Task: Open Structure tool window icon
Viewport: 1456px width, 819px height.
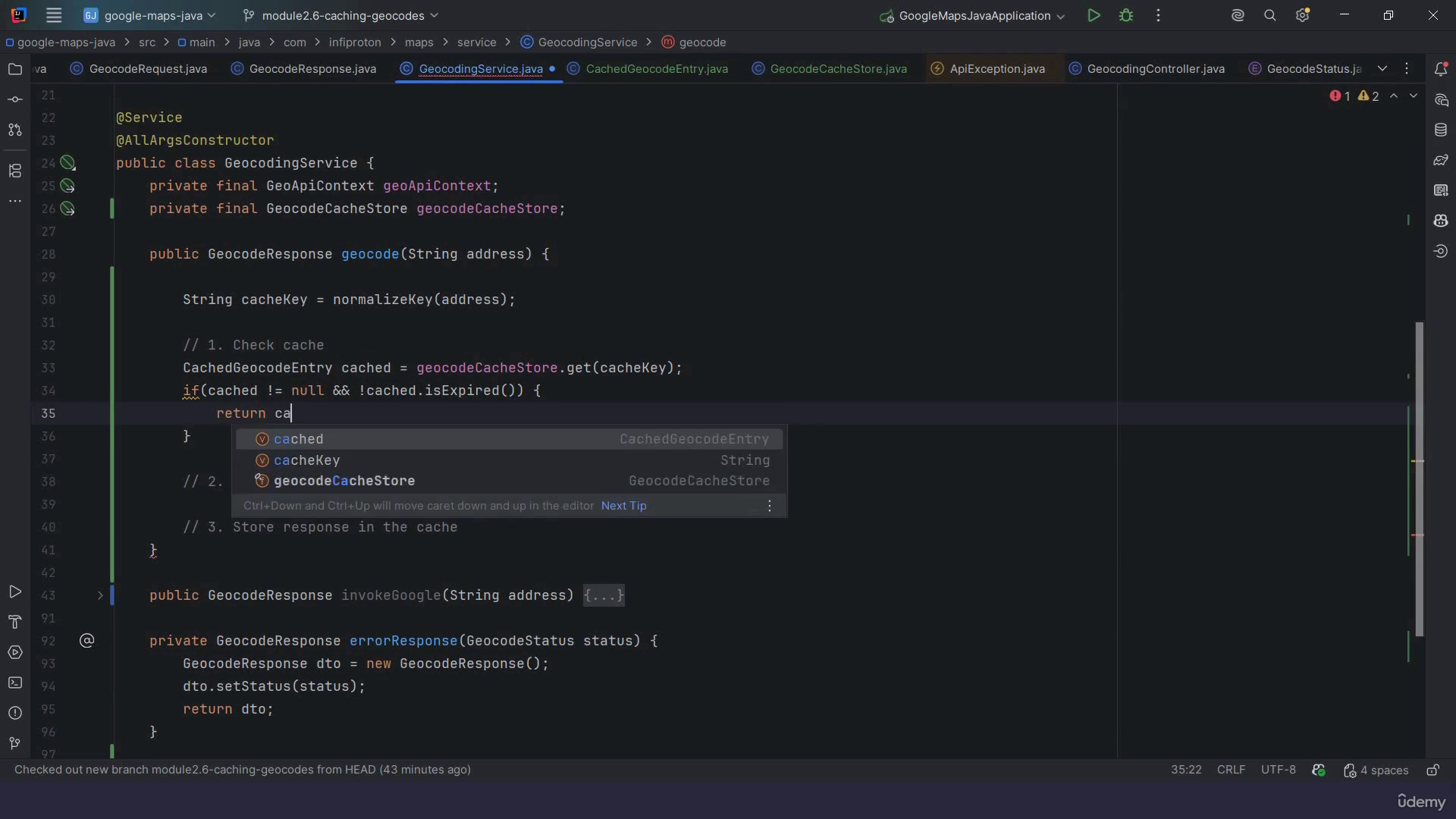Action: pos(15,171)
